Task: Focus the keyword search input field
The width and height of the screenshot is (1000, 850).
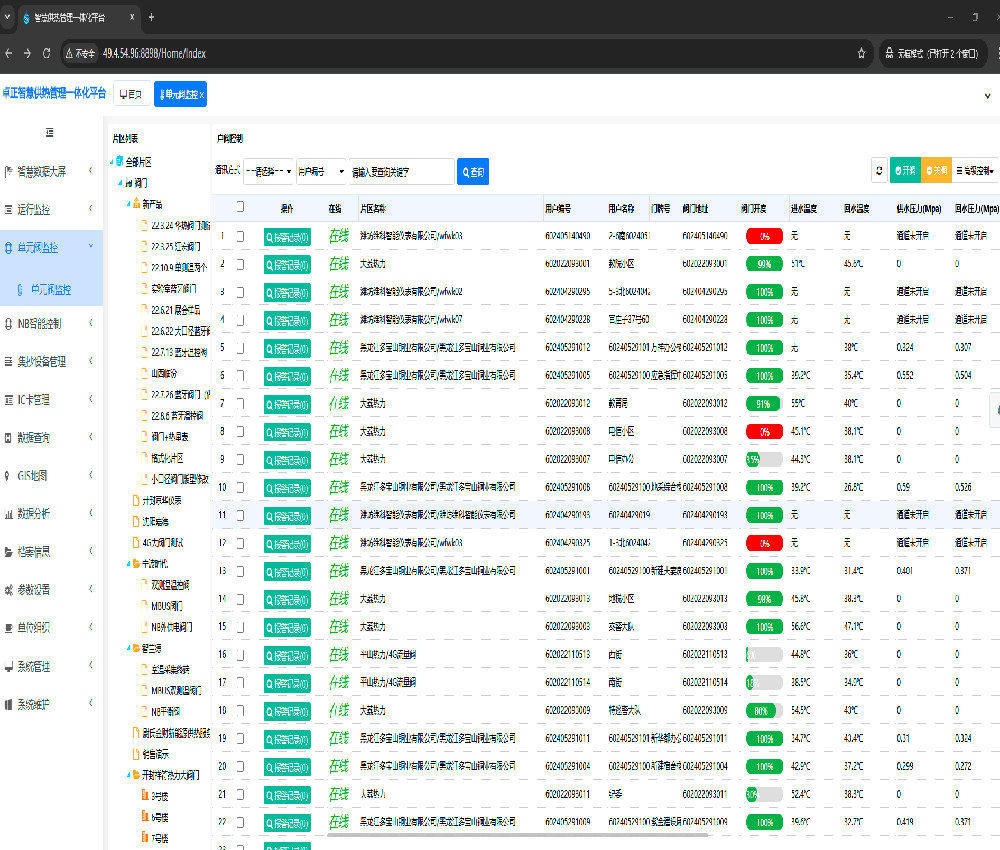Action: click(401, 172)
